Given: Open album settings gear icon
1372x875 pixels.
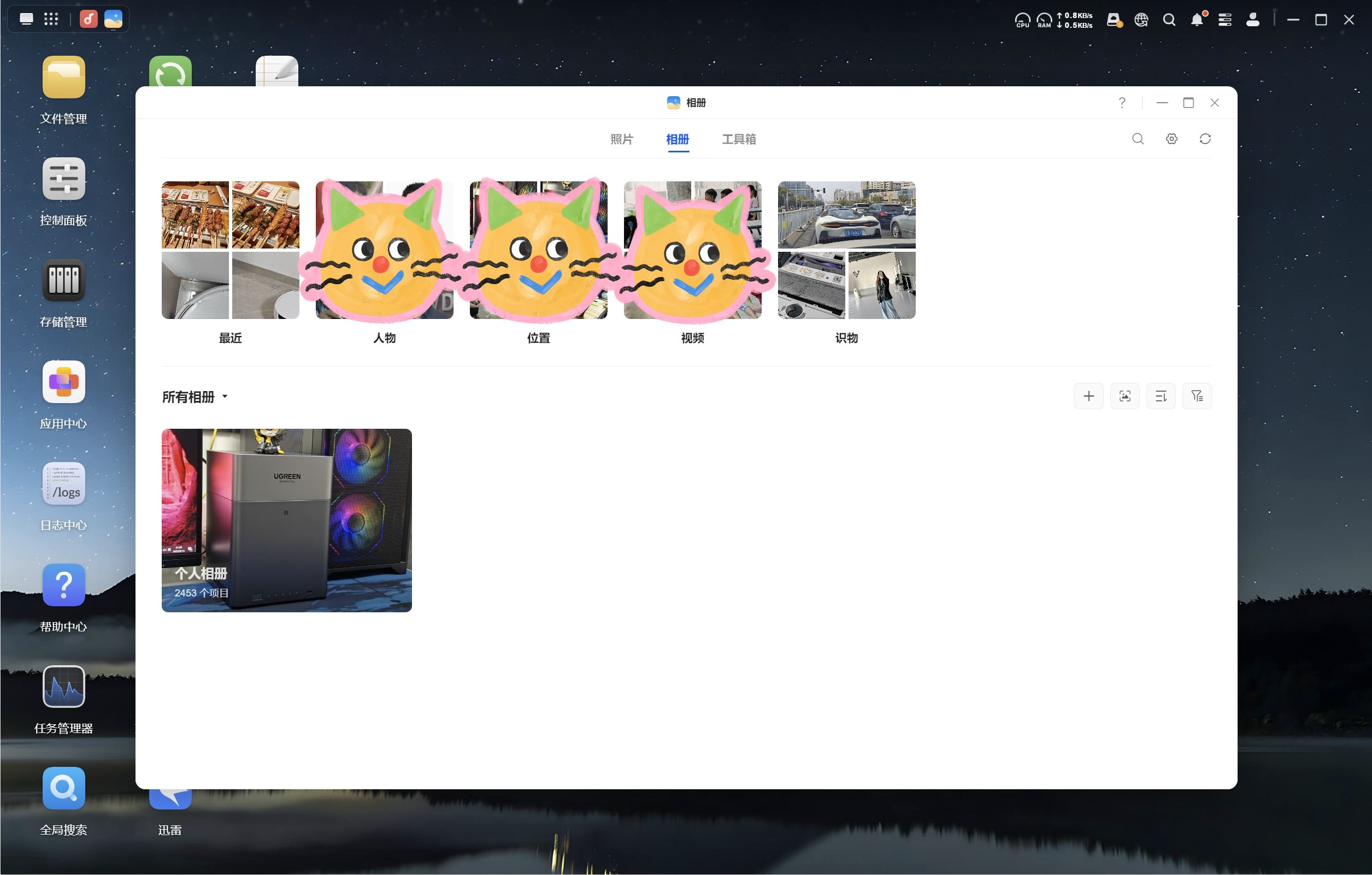Looking at the screenshot, I should 1171,139.
